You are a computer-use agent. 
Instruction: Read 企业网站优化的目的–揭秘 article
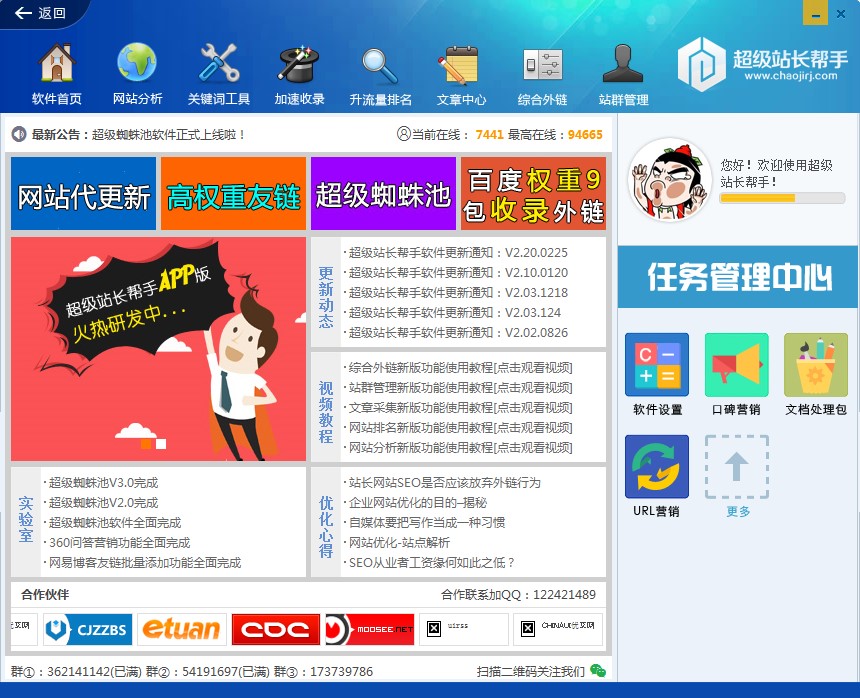click(x=418, y=503)
